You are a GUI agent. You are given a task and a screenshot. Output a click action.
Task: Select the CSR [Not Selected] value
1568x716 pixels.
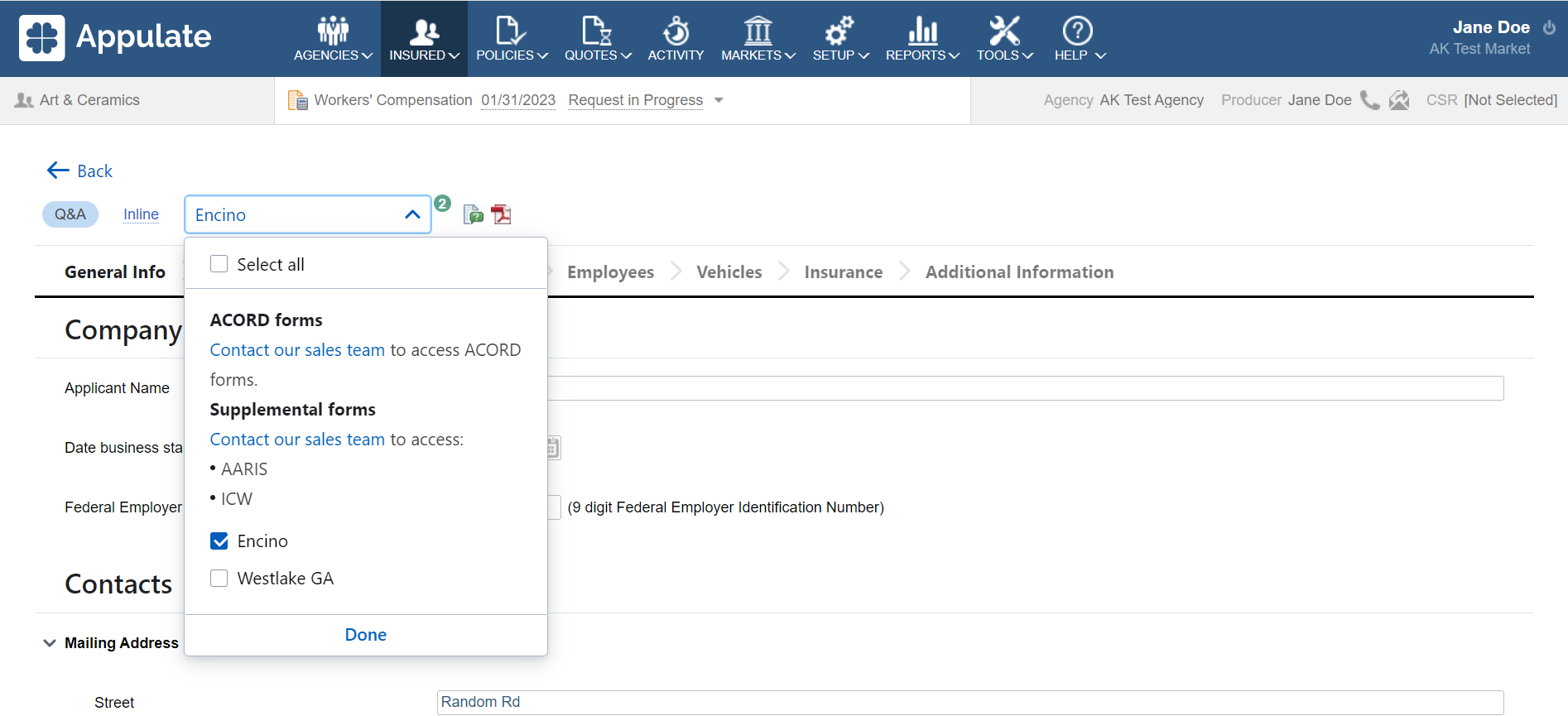(x=1510, y=100)
